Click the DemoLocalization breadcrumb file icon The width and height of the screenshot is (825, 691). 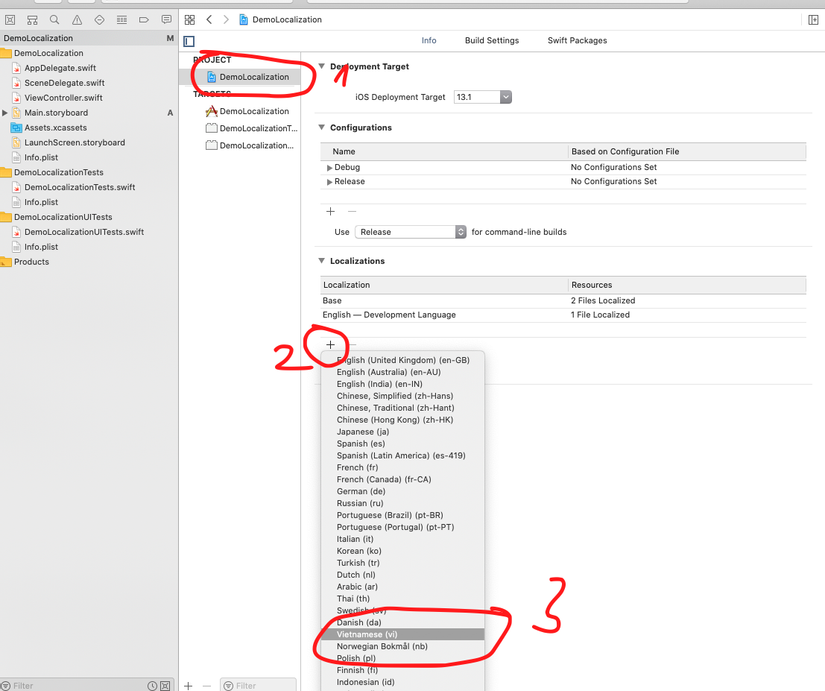click(x=243, y=19)
